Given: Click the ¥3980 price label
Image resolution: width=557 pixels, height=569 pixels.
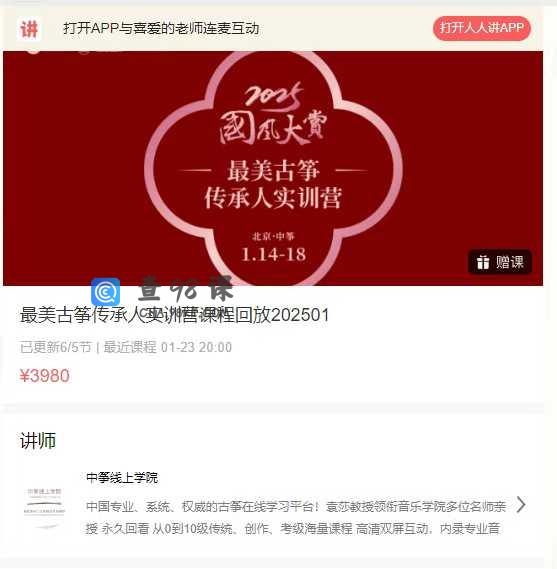Looking at the screenshot, I should (44, 376).
